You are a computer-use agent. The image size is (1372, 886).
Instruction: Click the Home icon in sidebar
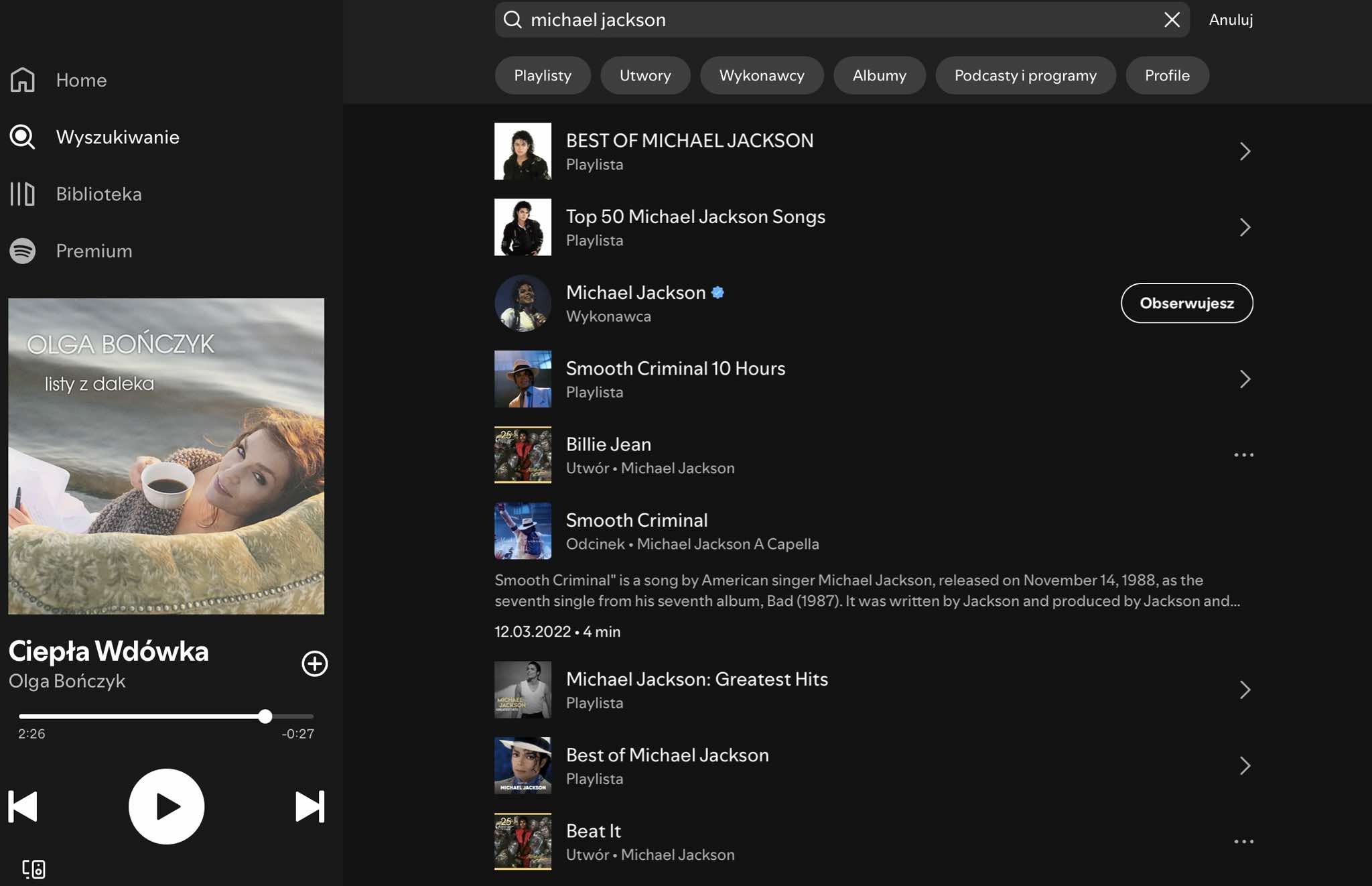click(x=23, y=80)
